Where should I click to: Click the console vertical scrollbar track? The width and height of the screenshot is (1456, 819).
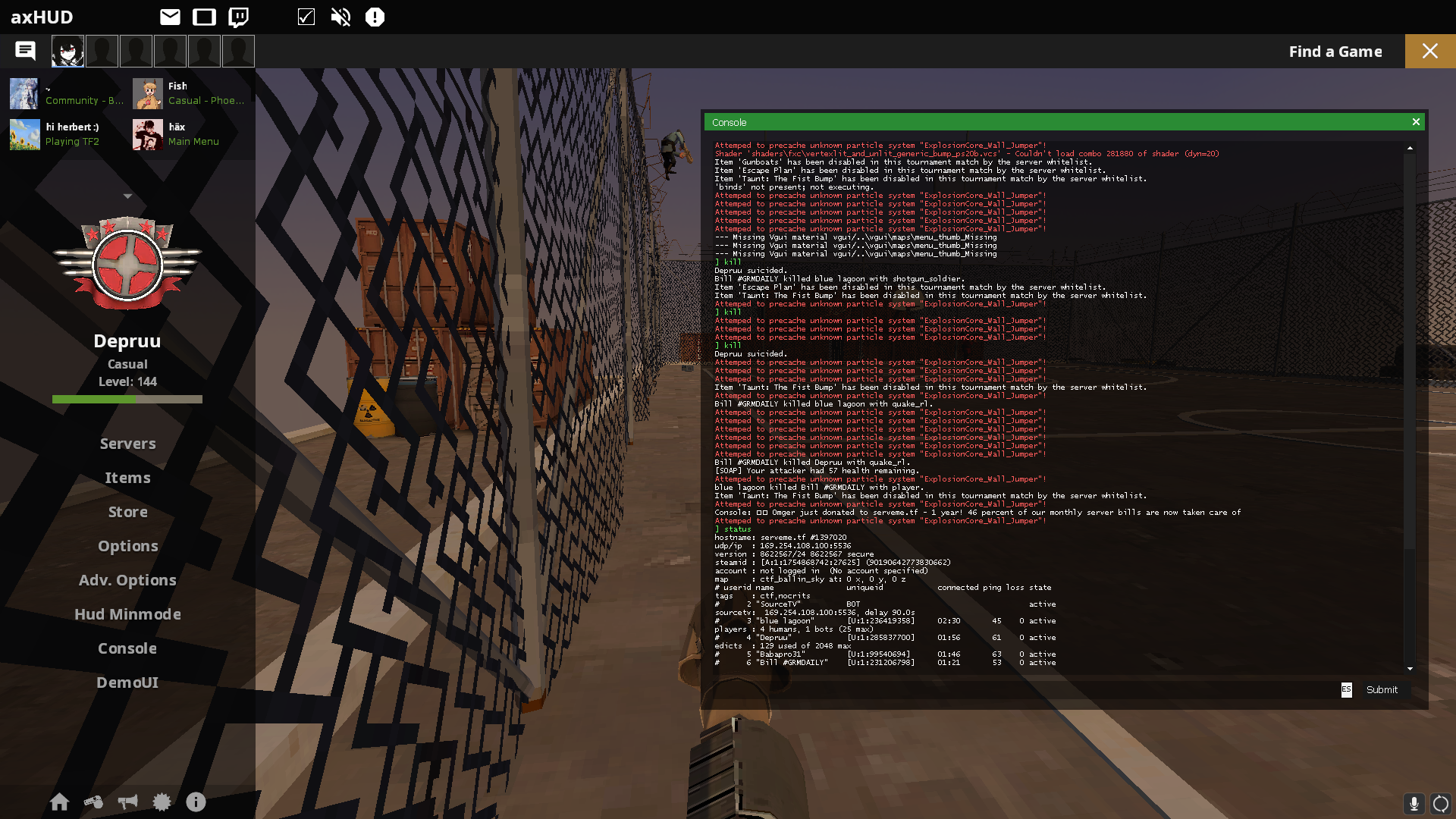(1410, 408)
